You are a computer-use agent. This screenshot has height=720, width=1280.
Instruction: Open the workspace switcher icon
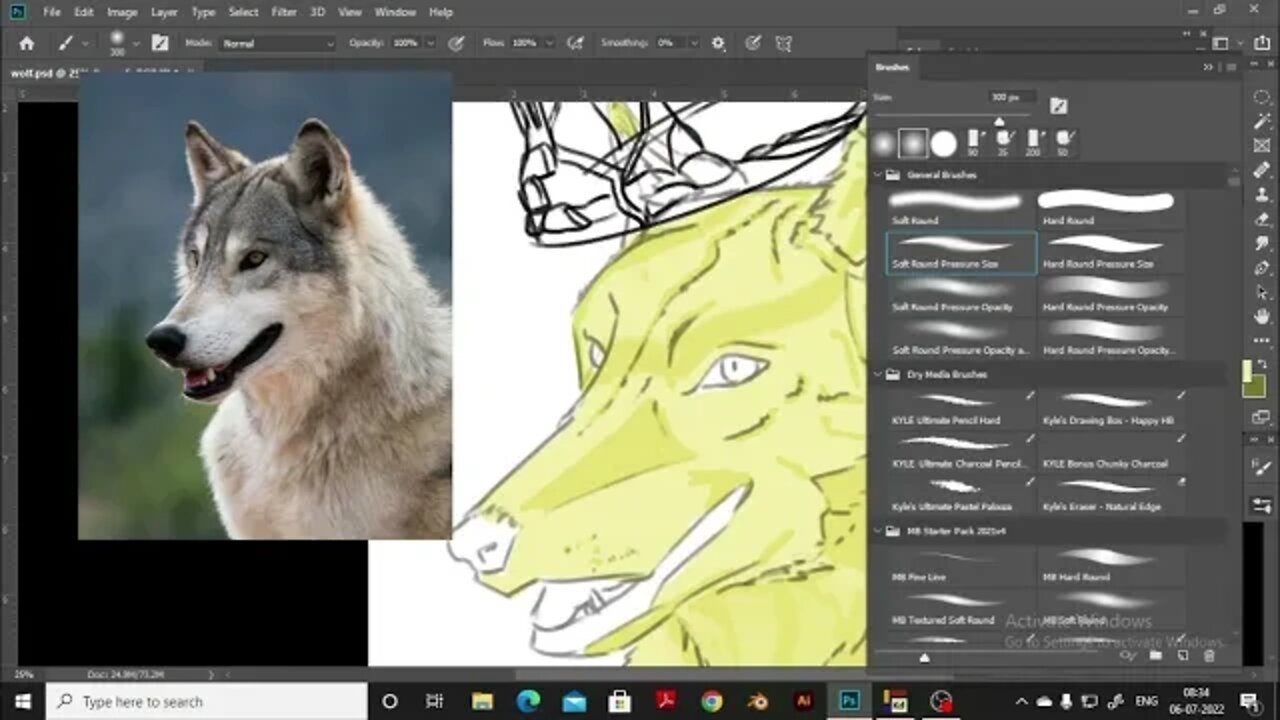point(1220,43)
